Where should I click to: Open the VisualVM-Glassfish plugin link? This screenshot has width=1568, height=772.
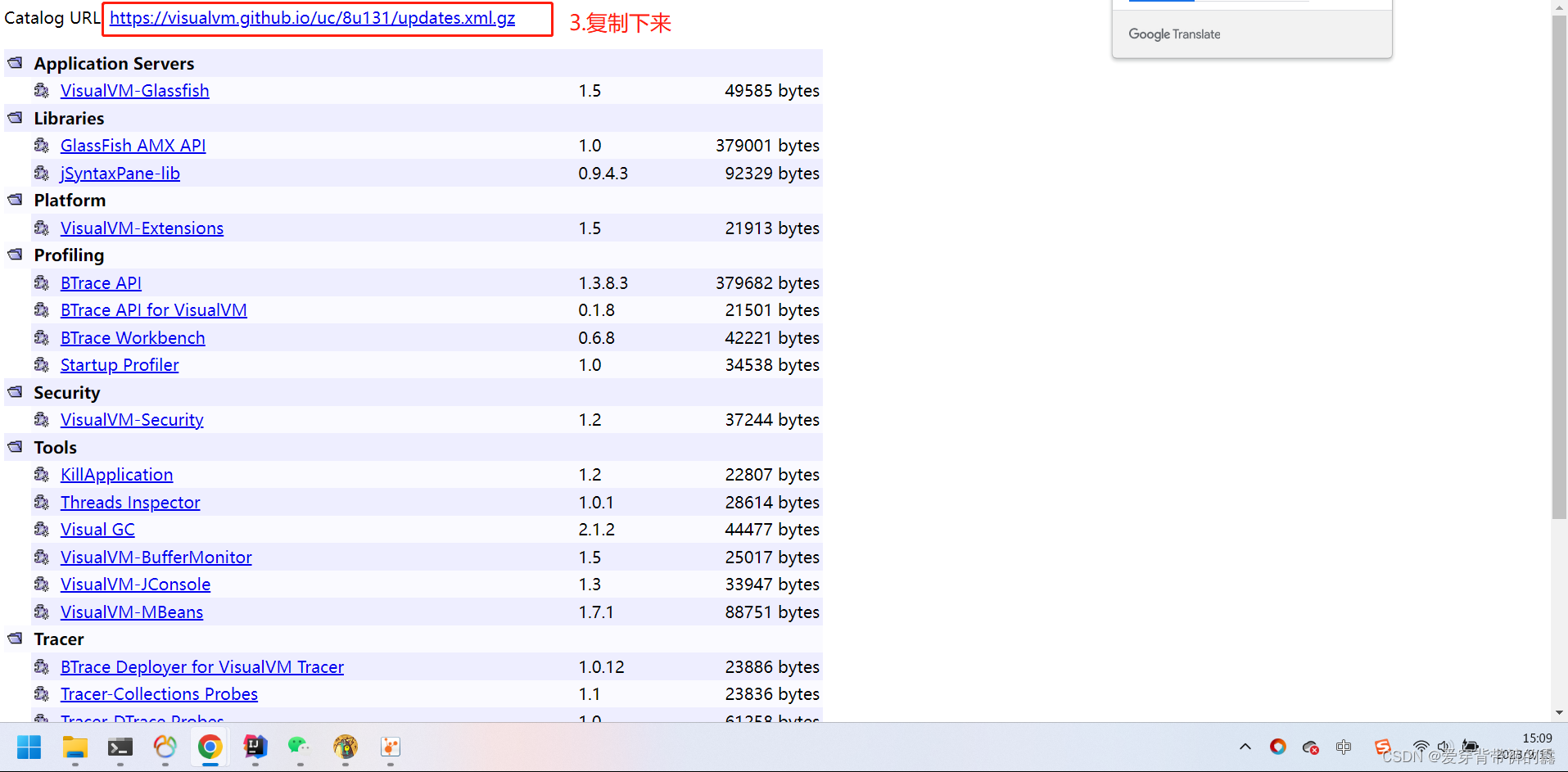[x=135, y=91]
